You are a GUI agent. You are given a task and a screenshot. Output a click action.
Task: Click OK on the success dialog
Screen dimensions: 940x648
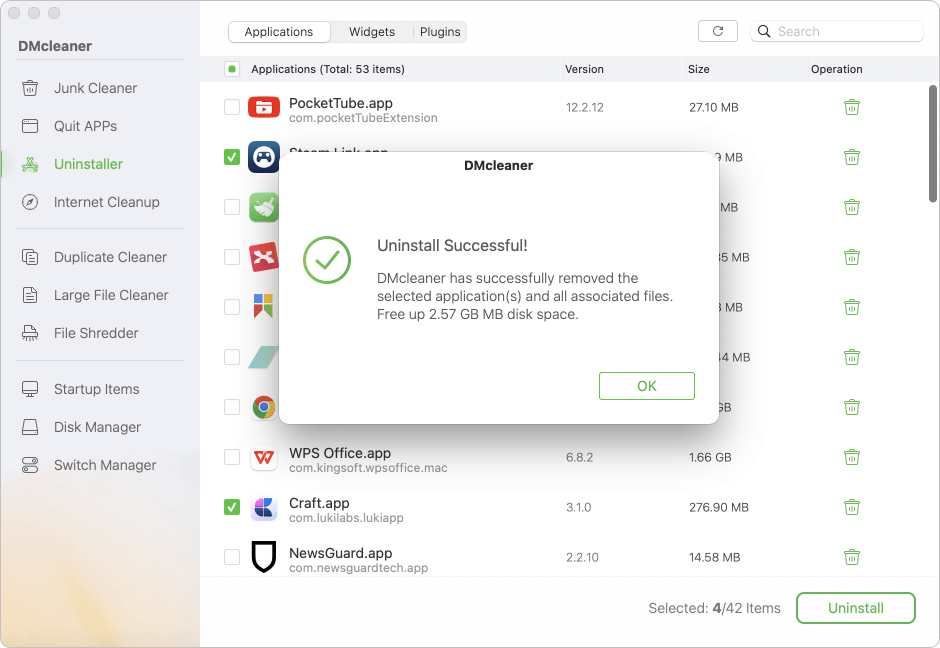[x=646, y=385]
